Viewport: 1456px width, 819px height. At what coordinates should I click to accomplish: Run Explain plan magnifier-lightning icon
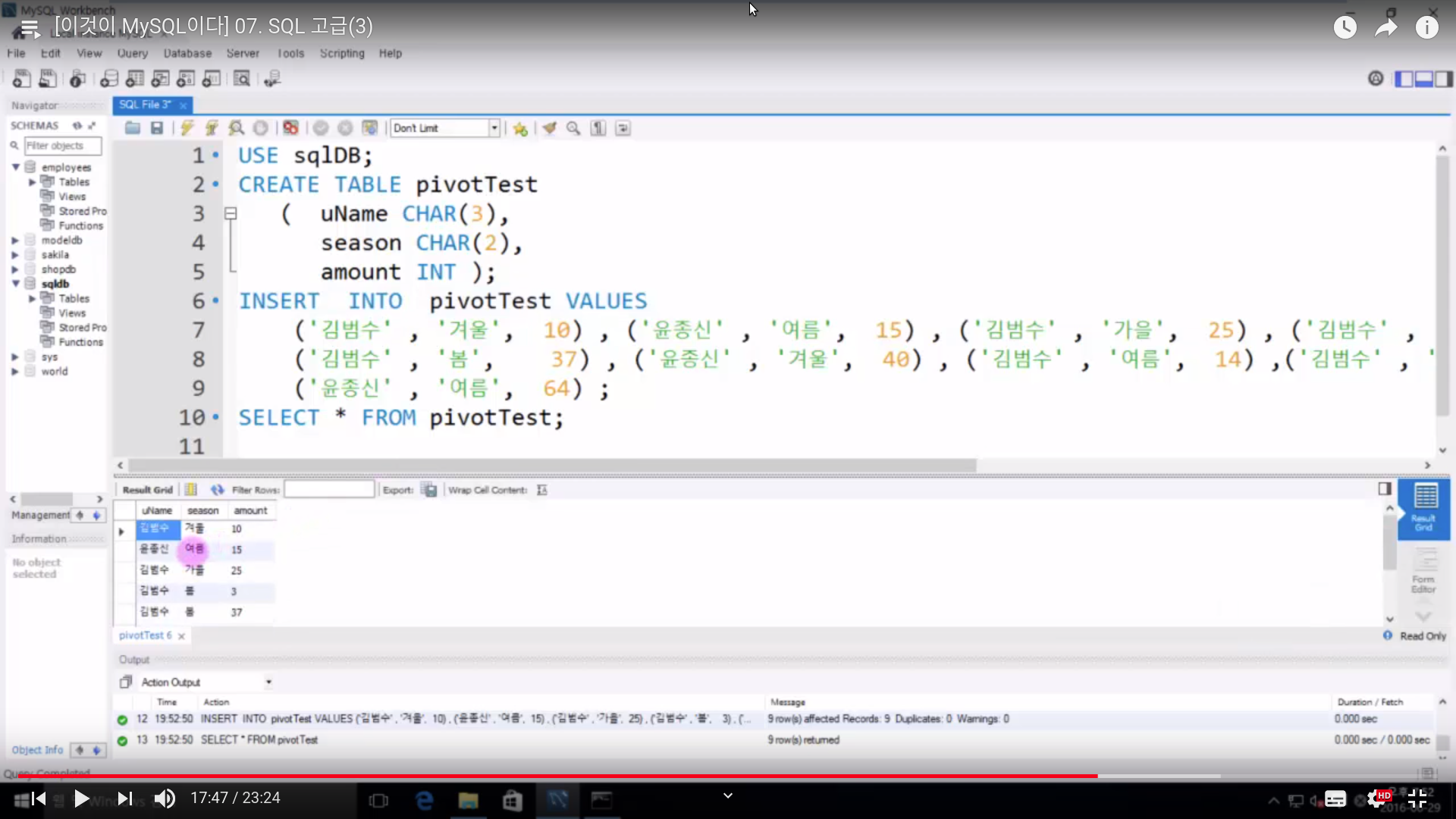(236, 128)
